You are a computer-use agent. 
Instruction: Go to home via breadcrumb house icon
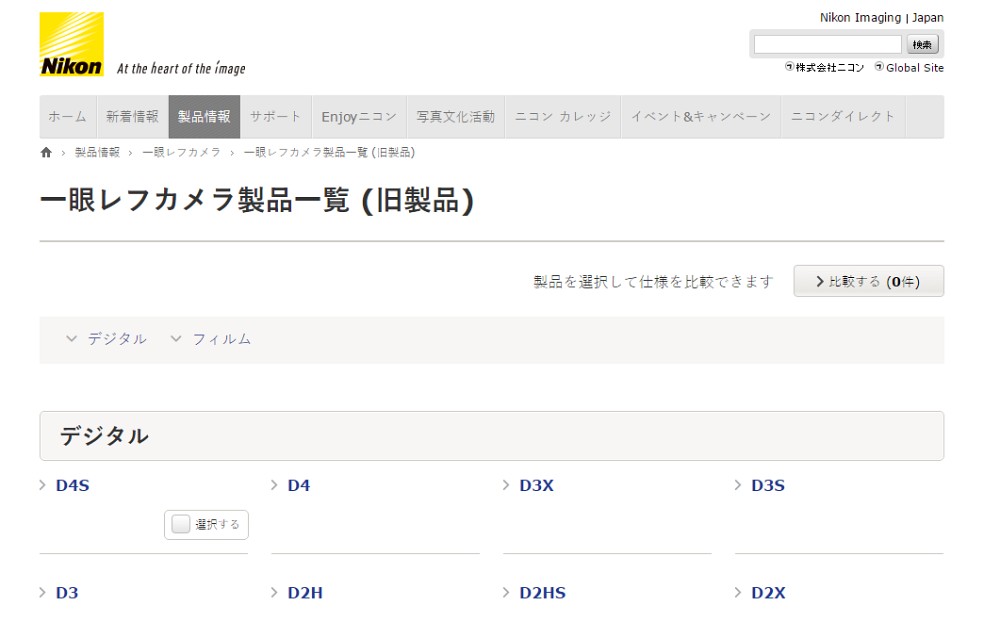tap(46, 152)
